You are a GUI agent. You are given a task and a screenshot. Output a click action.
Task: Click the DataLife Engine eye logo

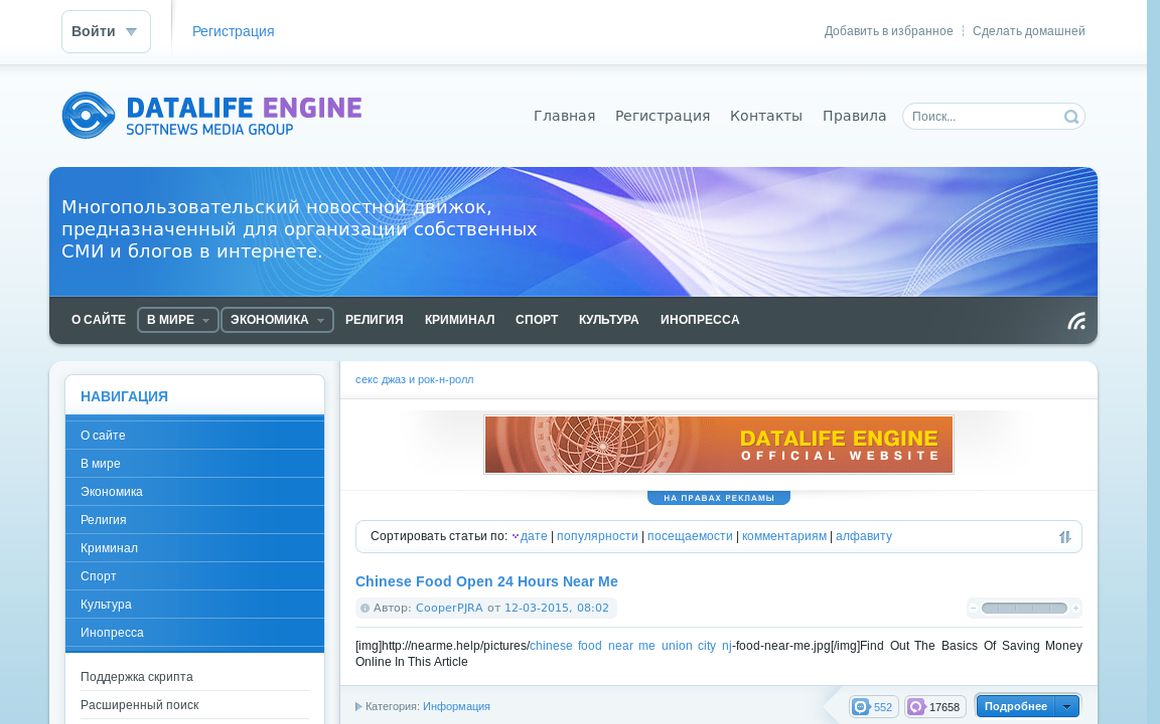[x=89, y=115]
